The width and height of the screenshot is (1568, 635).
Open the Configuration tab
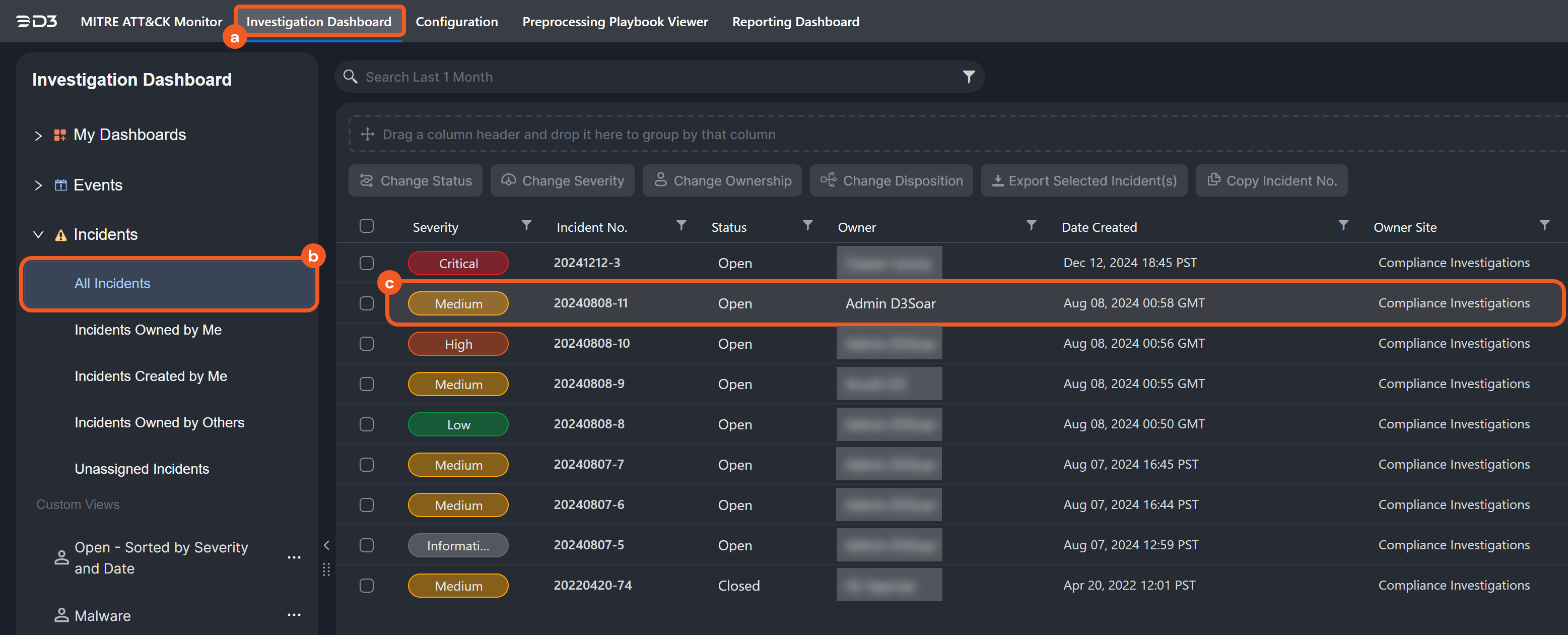pyautogui.click(x=456, y=22)
